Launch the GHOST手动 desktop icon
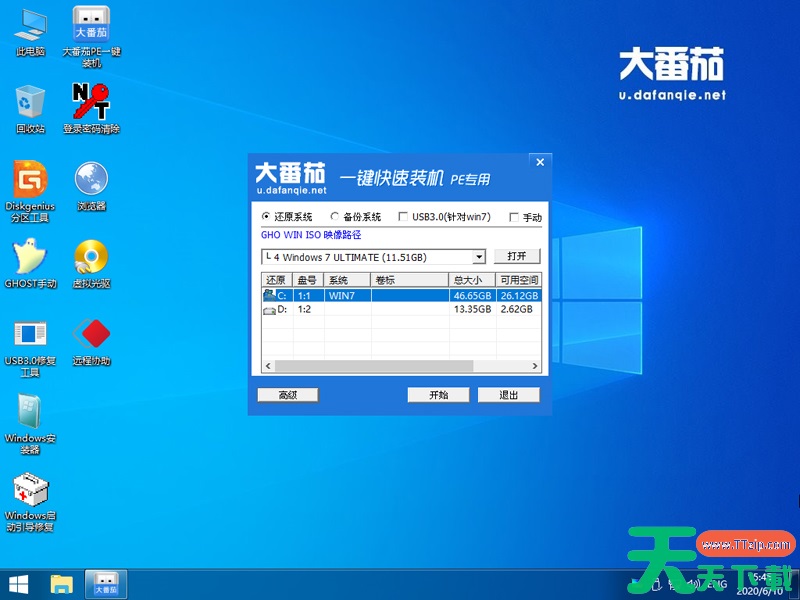The height and width of the screenshot is (600, 800). point(30,259)
